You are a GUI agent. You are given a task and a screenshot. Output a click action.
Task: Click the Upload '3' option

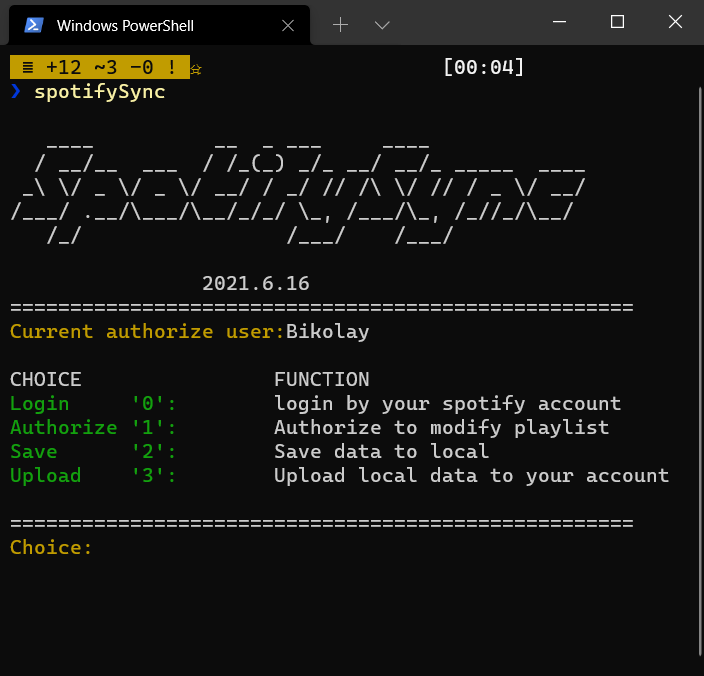click(93, 476)
